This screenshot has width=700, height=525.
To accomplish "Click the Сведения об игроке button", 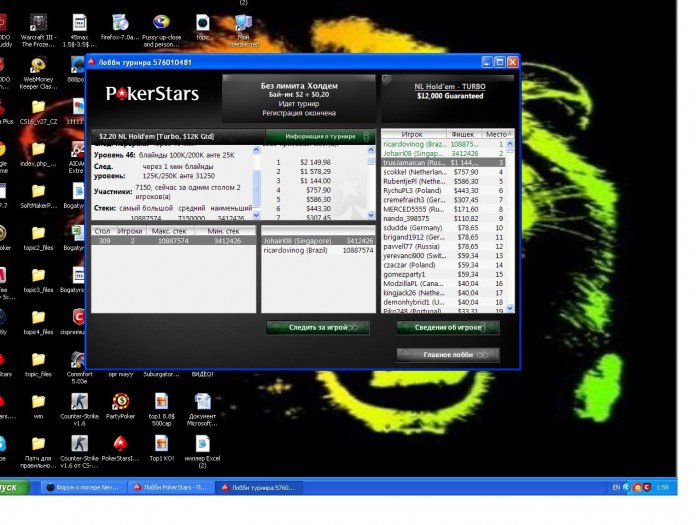I will tap(448, 327).
